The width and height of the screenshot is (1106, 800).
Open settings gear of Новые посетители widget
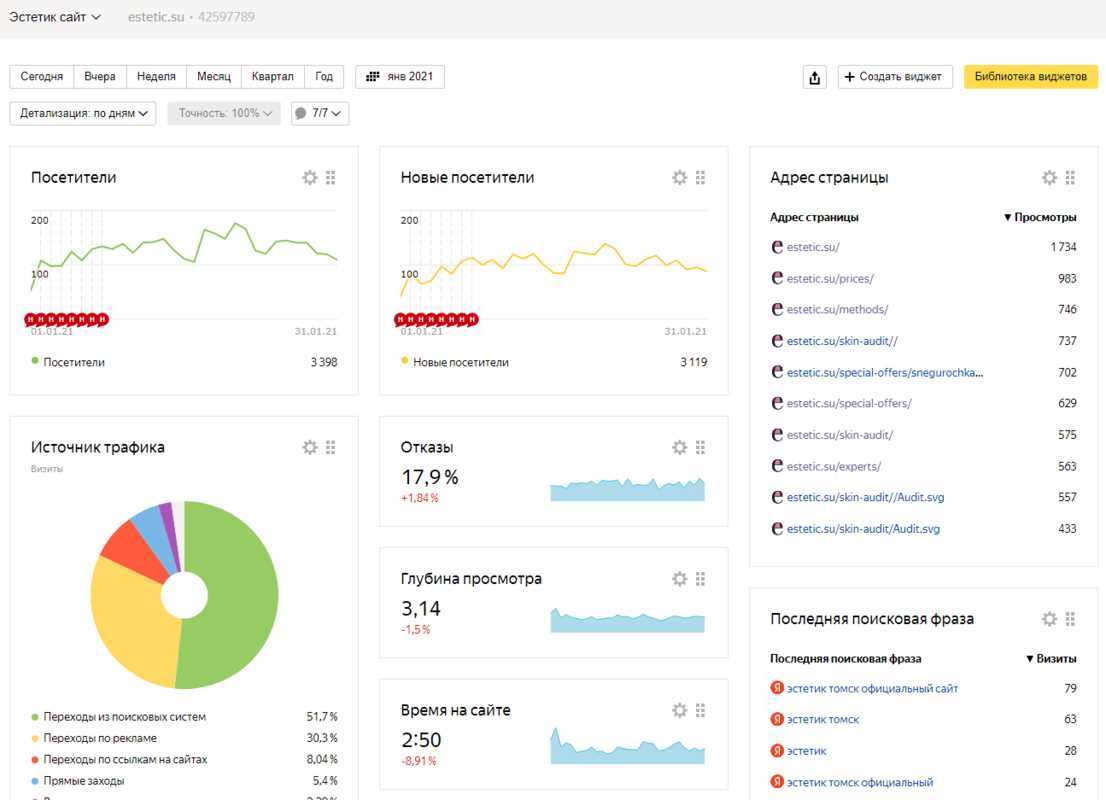679,178
